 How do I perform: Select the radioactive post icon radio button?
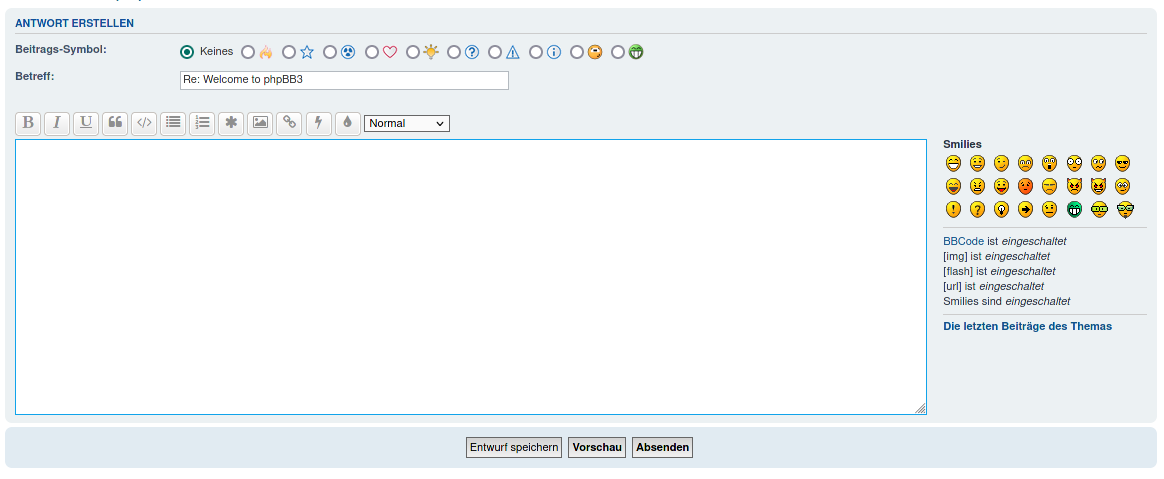point(330,52)
